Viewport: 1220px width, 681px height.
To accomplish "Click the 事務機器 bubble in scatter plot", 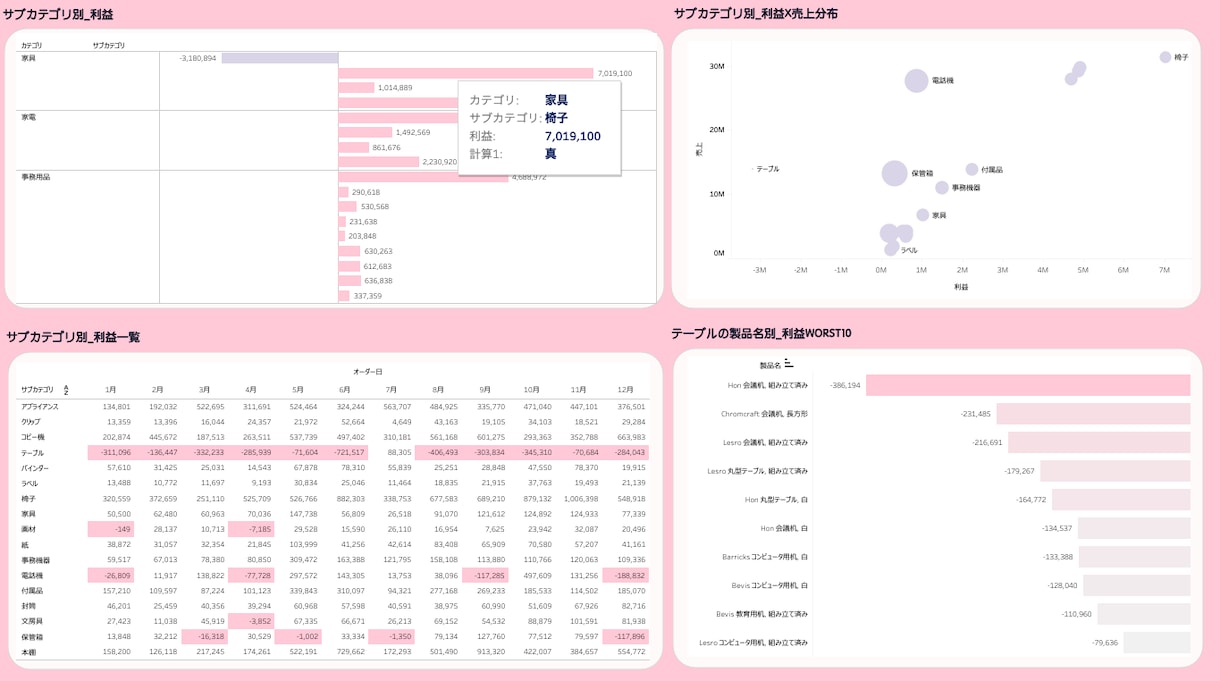I will tap(942, 188).
